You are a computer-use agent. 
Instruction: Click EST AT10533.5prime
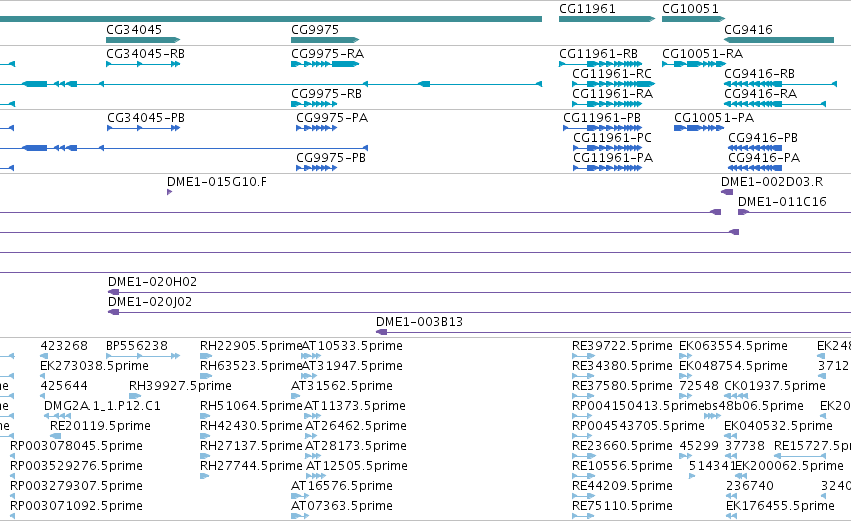tap(311, 356)
